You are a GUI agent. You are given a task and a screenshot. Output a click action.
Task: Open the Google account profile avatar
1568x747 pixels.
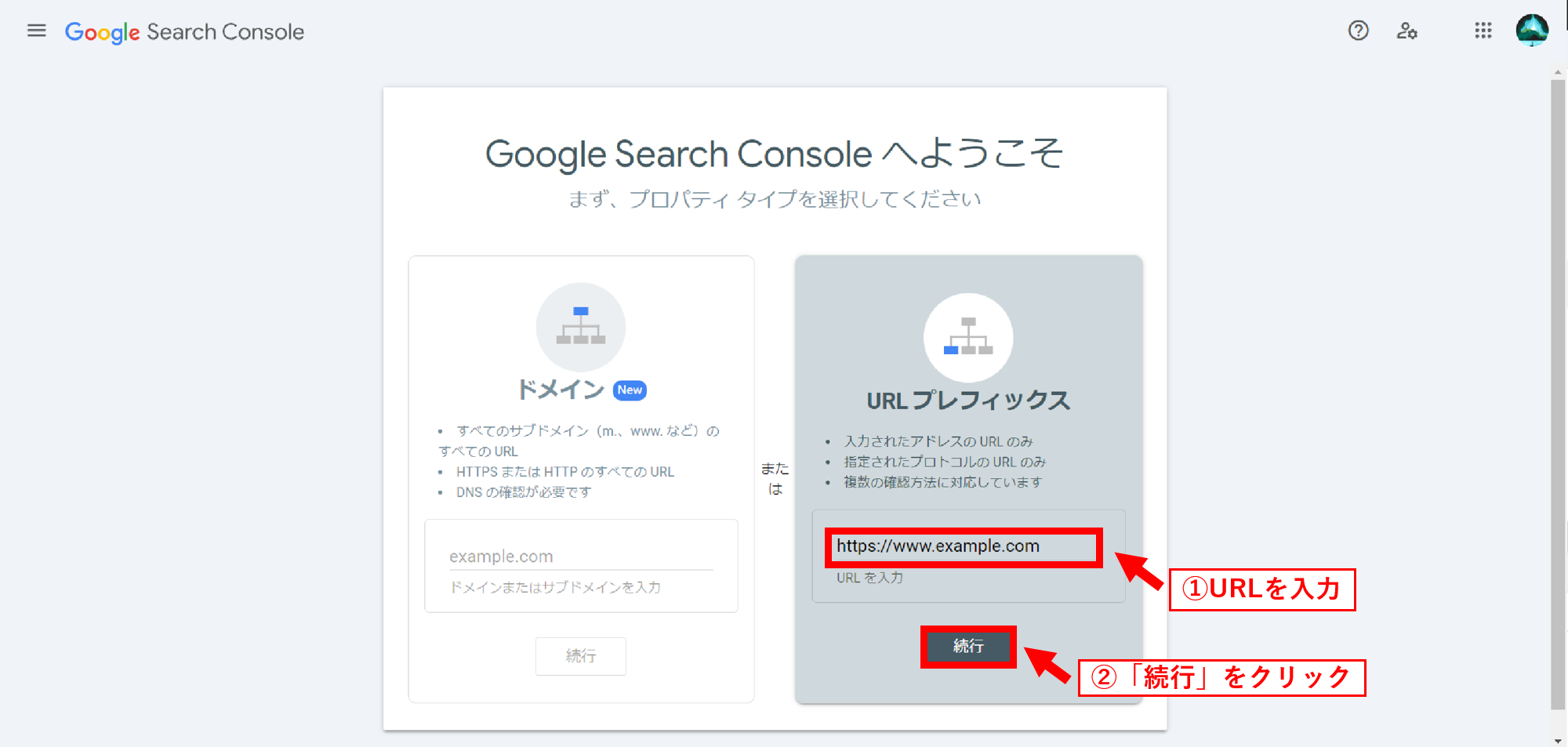click(1531, 31)
